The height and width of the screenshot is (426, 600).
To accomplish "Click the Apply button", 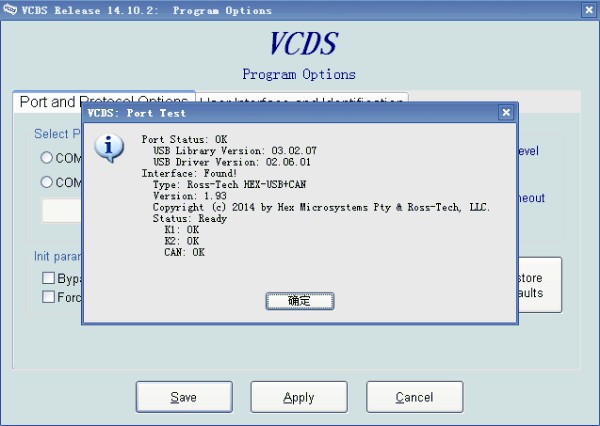I will click(299, 397).
